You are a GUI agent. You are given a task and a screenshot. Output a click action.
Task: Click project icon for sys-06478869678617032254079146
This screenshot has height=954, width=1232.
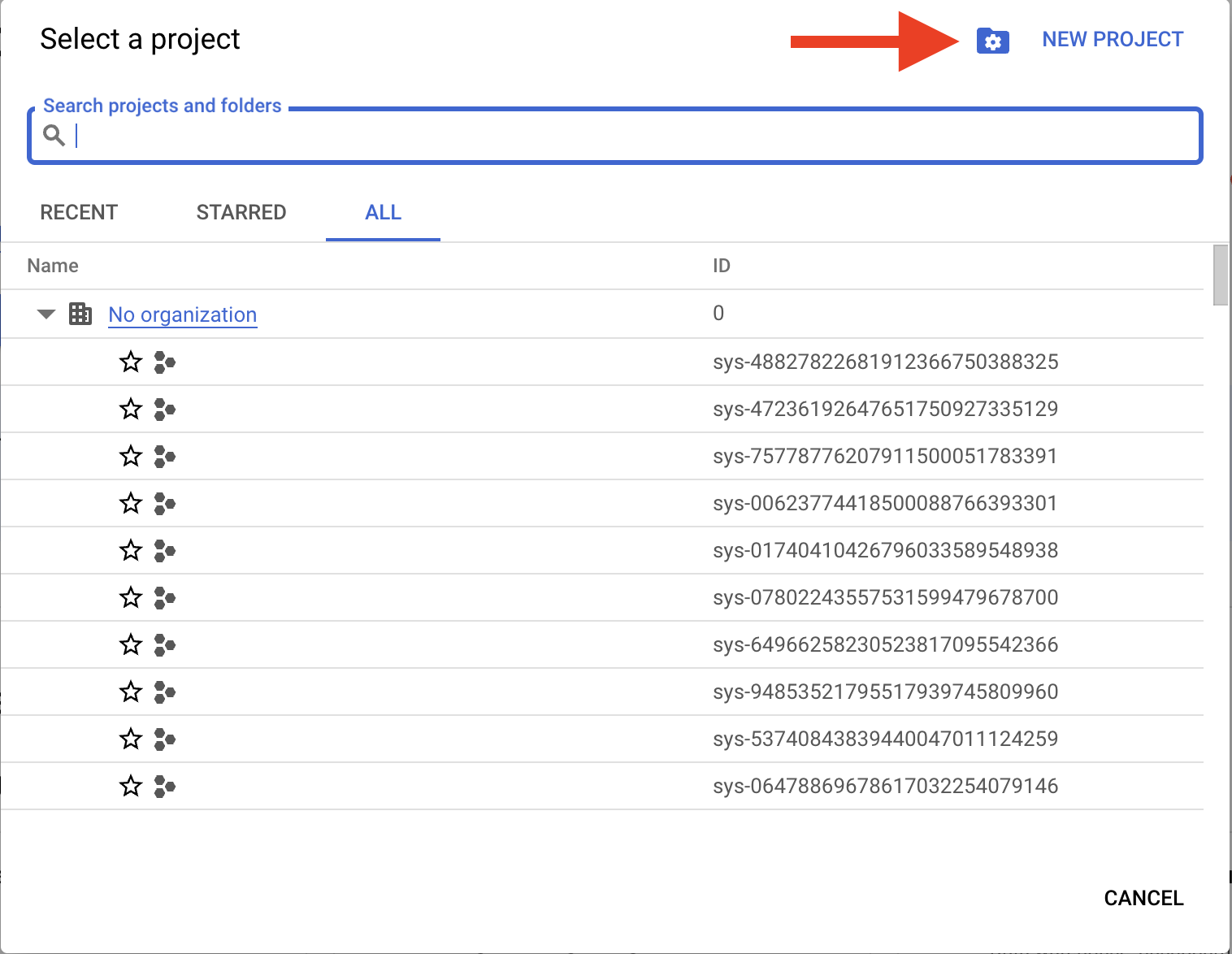point(165,786)
